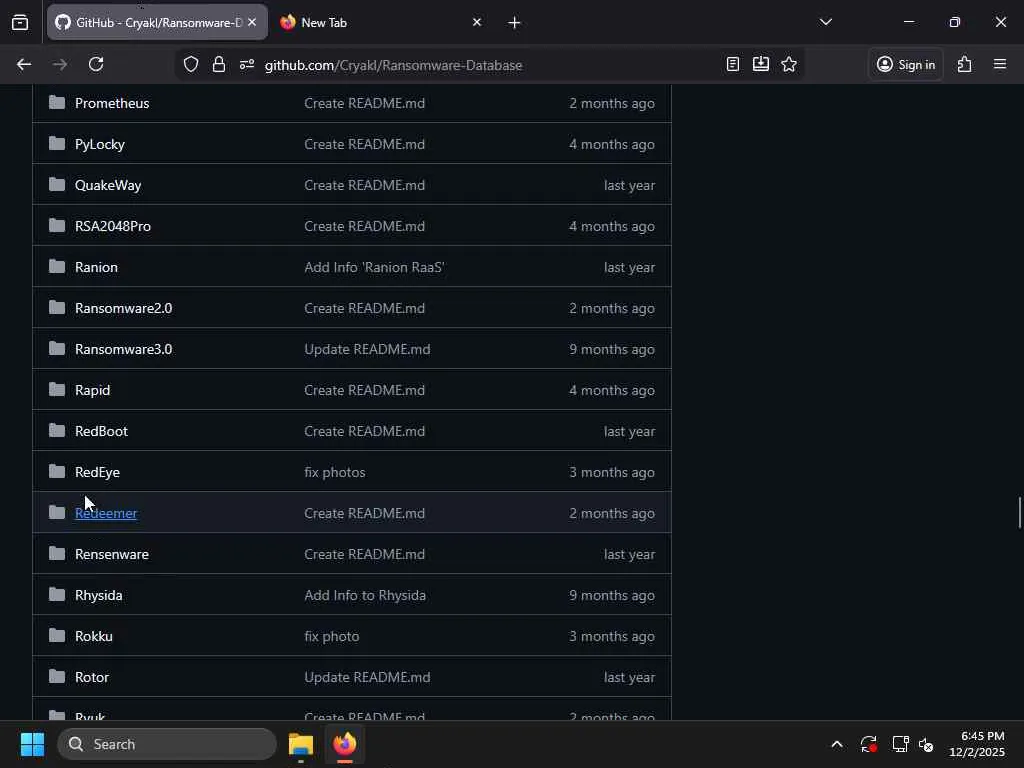This screenshot has width=1024, height=768.
Task: Open the tracking protection shield icon
Action: pos(191,64)
